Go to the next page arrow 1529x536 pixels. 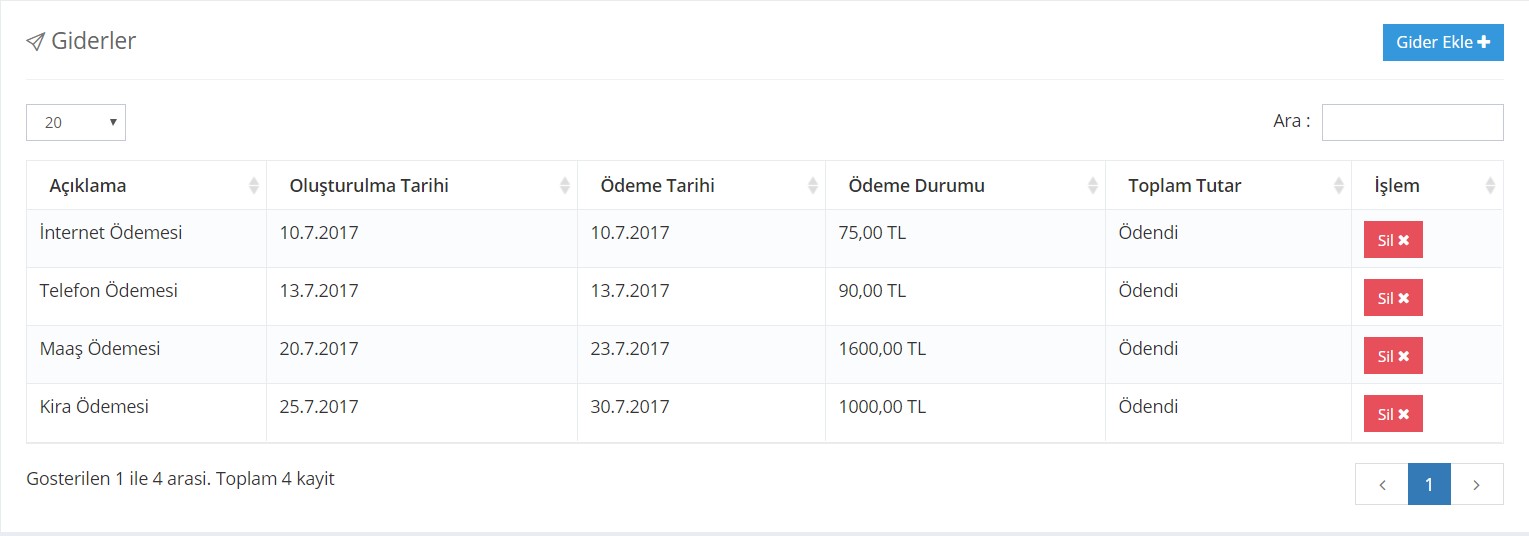(1476, 484)
